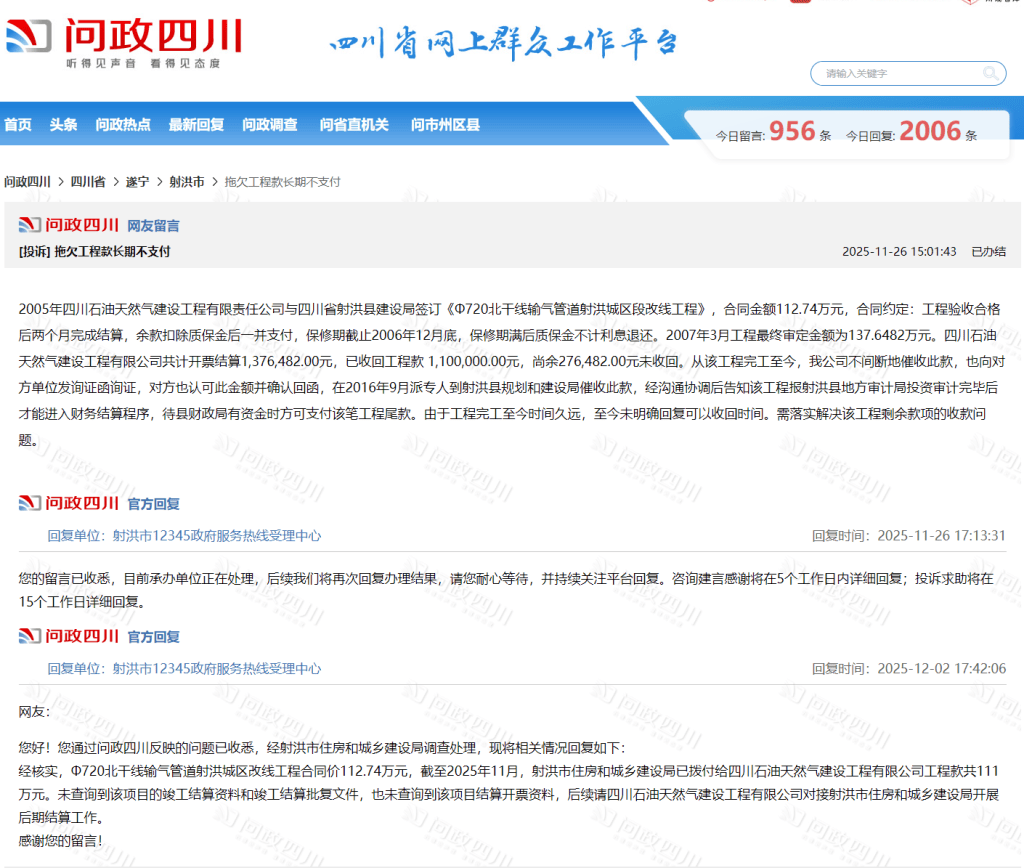Viewport: 1024px width, 868px height.
Task: Click the search magnifier icon
Action: (x=991, y=73)
